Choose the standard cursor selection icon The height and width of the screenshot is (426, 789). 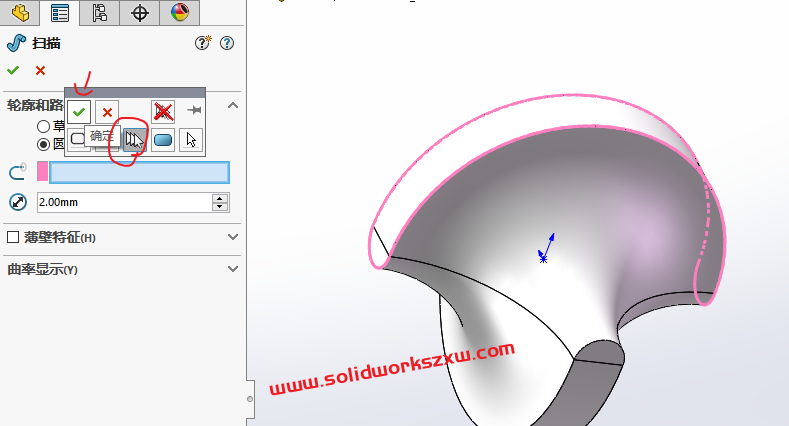point(191,140)
